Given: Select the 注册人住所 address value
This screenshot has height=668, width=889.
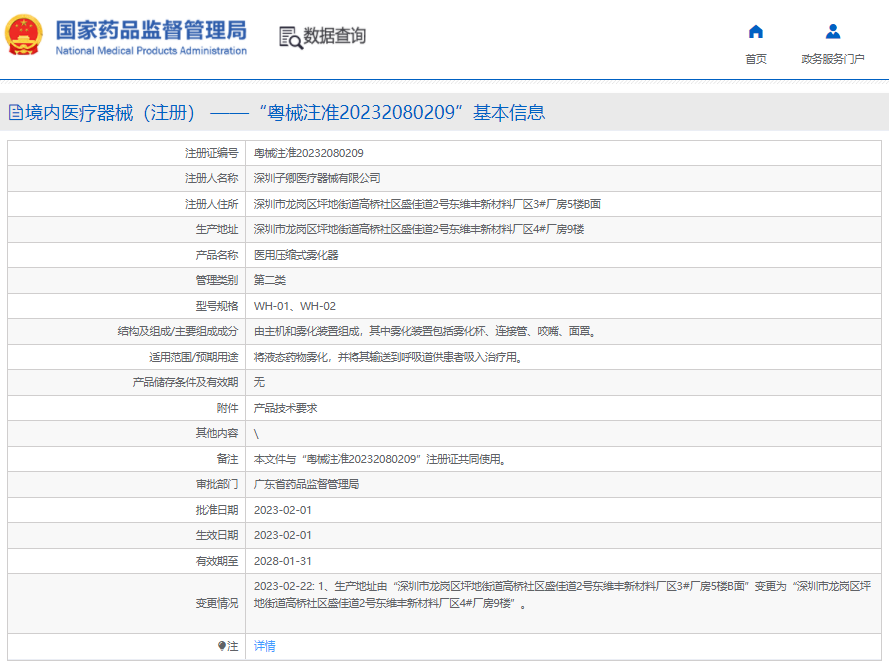Looking at the screenshot, I should pos(427,204).
